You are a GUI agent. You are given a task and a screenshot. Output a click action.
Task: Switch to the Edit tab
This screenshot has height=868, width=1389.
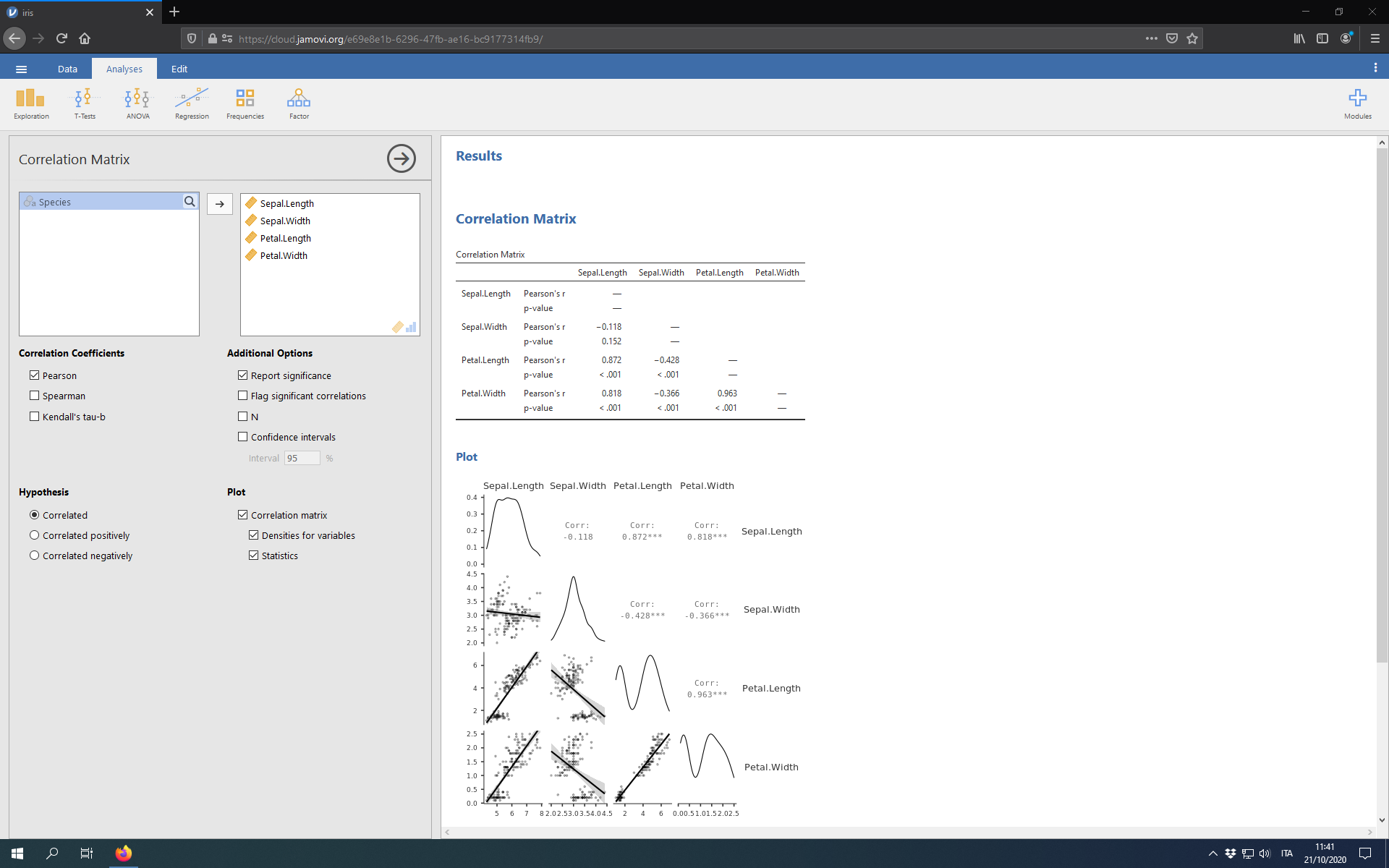click(179, 69)
